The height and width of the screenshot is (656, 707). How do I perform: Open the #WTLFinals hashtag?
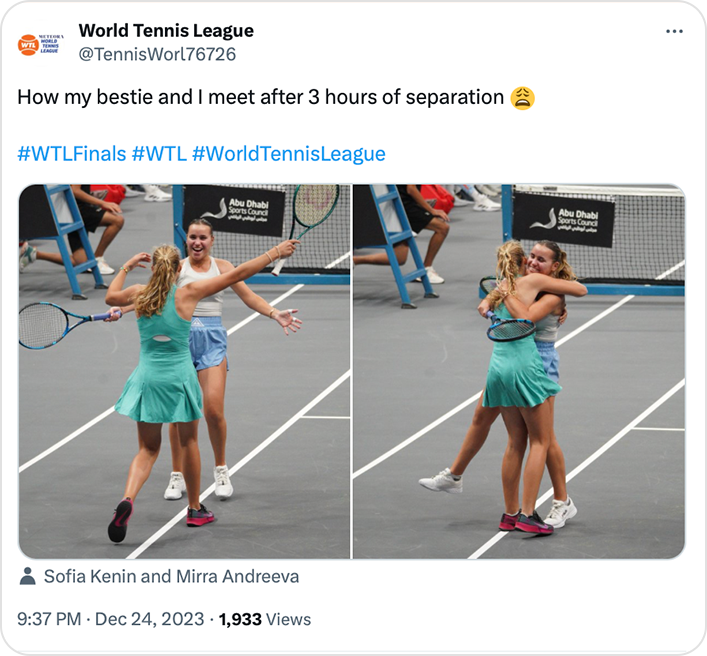coord(72,154)
